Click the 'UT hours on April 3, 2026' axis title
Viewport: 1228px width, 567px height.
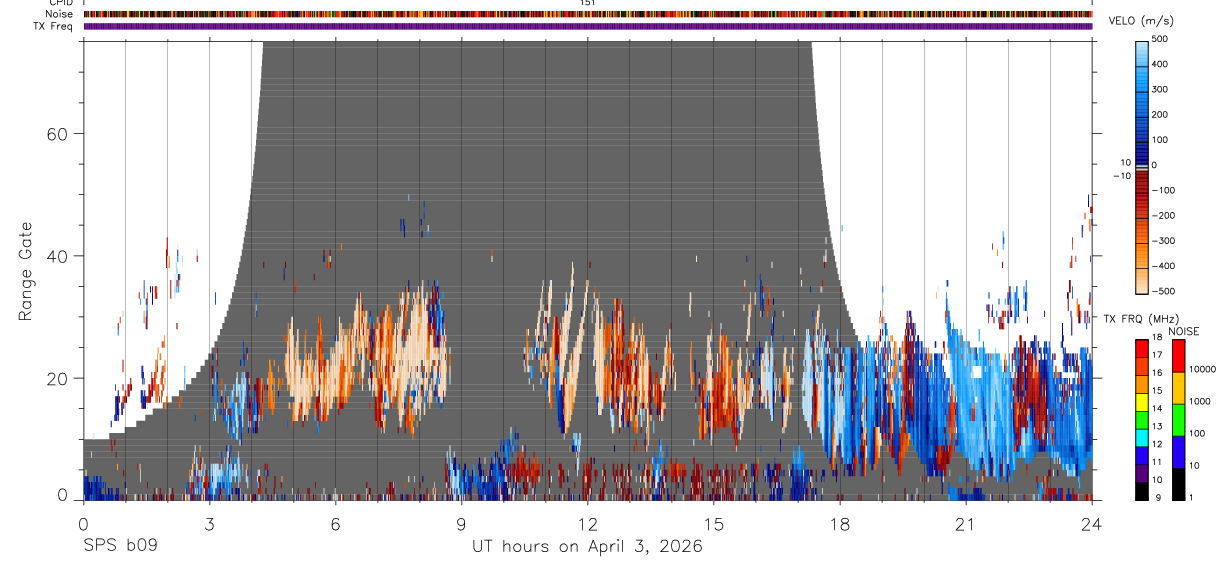click(587, 547)
